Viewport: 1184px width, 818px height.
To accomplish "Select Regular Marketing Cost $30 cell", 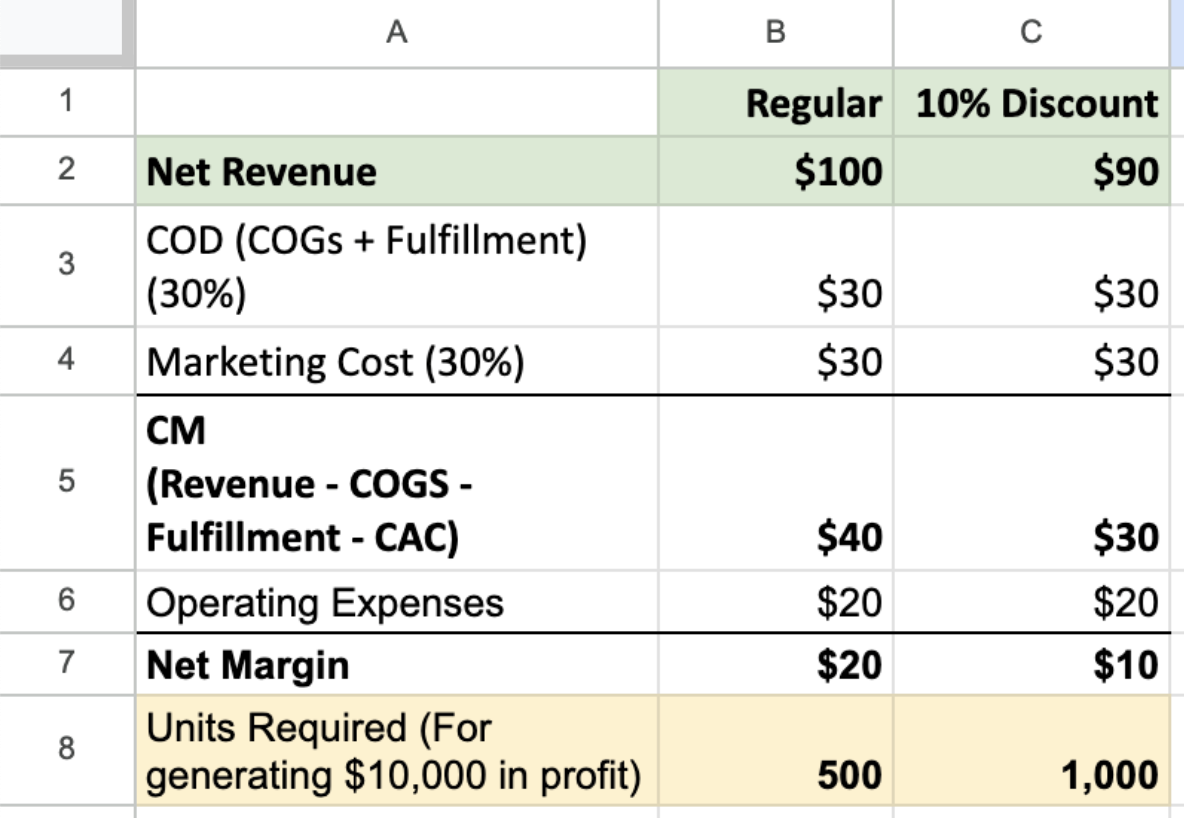I will click(775, 360).
